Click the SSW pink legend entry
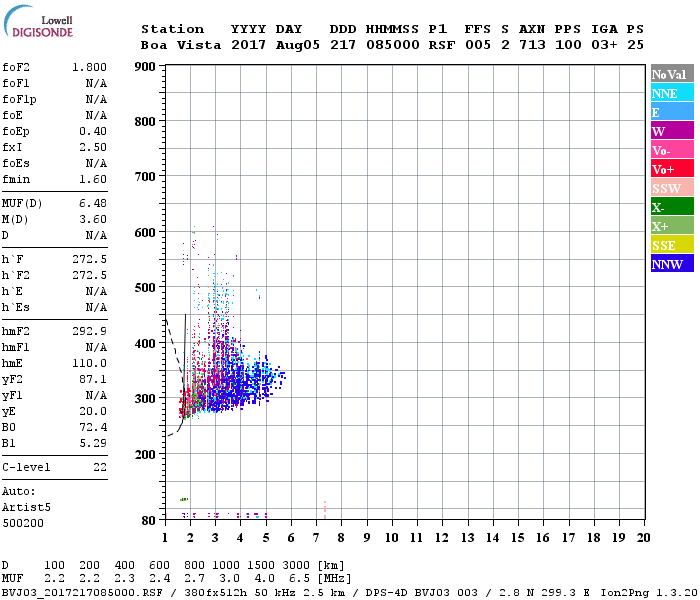 tap(671, 188)
